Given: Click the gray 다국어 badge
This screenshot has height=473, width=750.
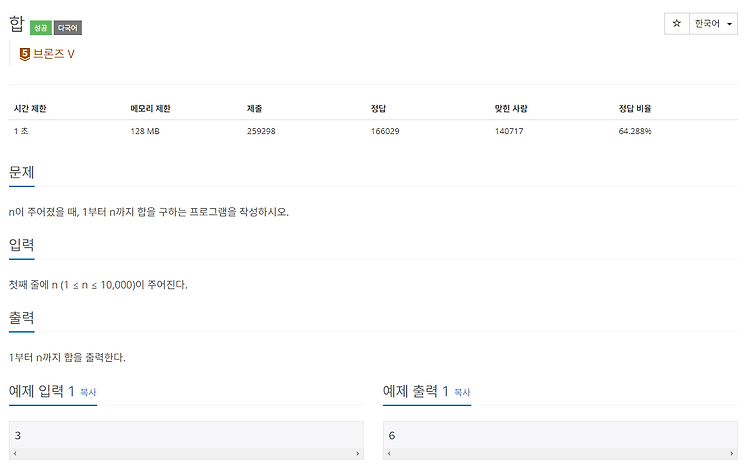Looking at the screenshot, I should point(67,28).
